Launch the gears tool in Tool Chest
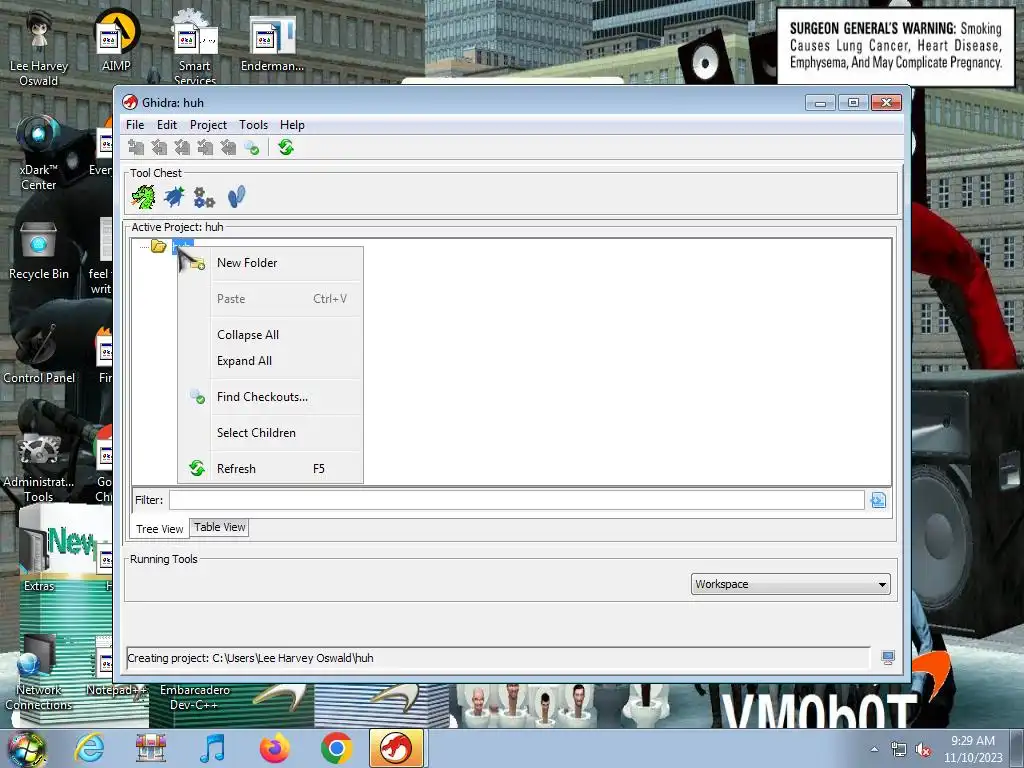The image size is (1024, 768). pyautogui.click(x=204, y=197)
